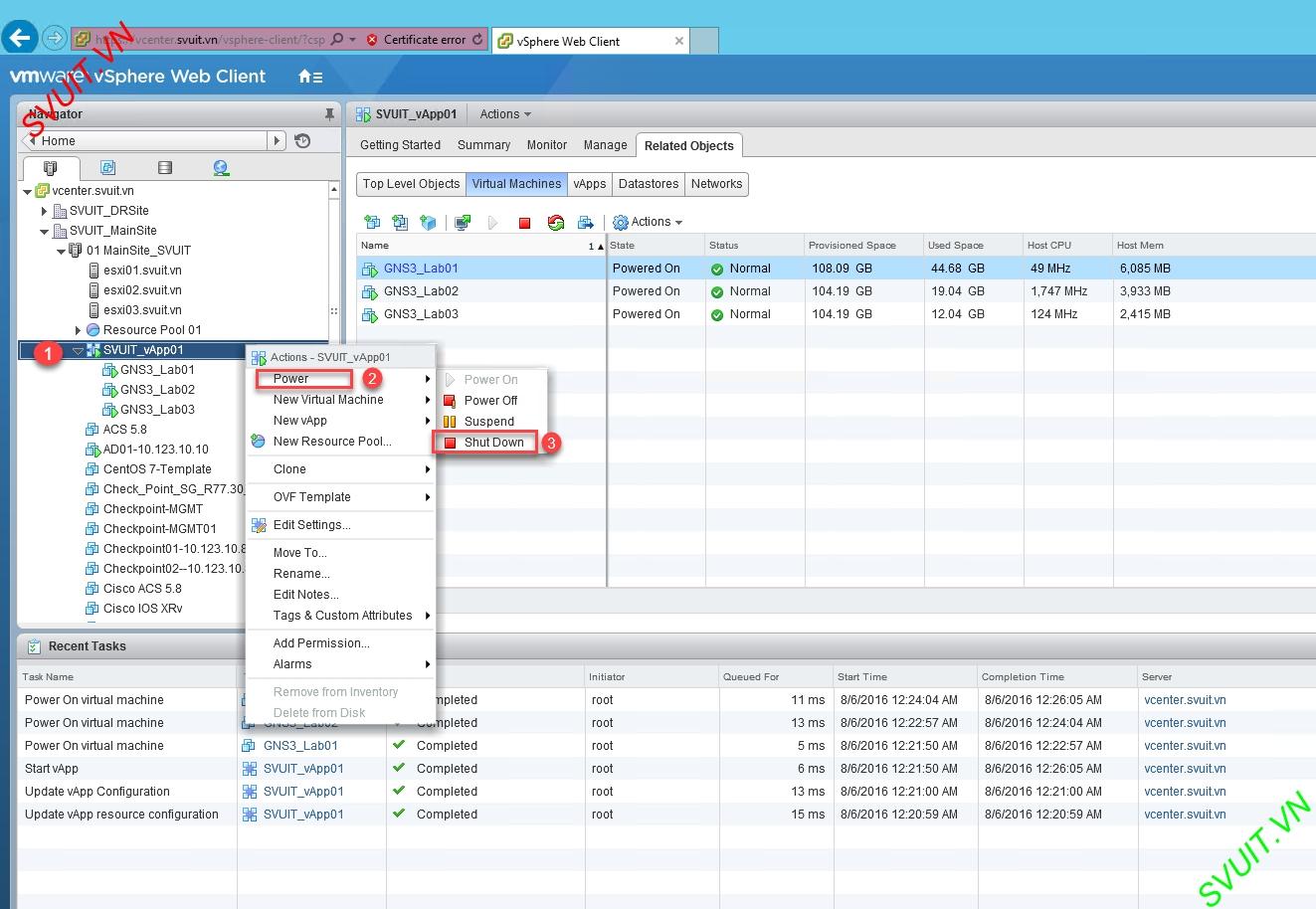Open GNS3_Lab03 link in VM table
Viewport: 1316px width, 909px height.
pyautogui.click(x=421, y=314)
